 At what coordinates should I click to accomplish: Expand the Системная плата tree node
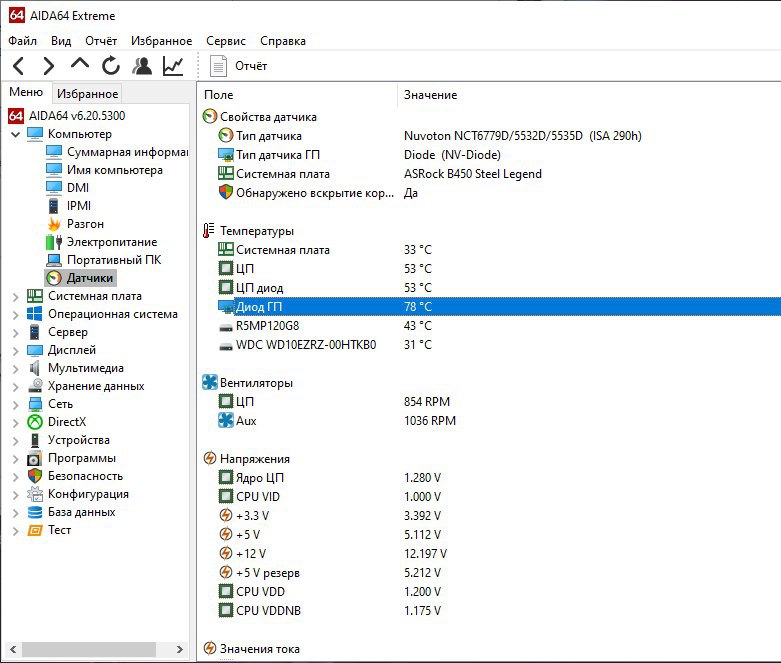pyautogui.click(x=15, y=296)
